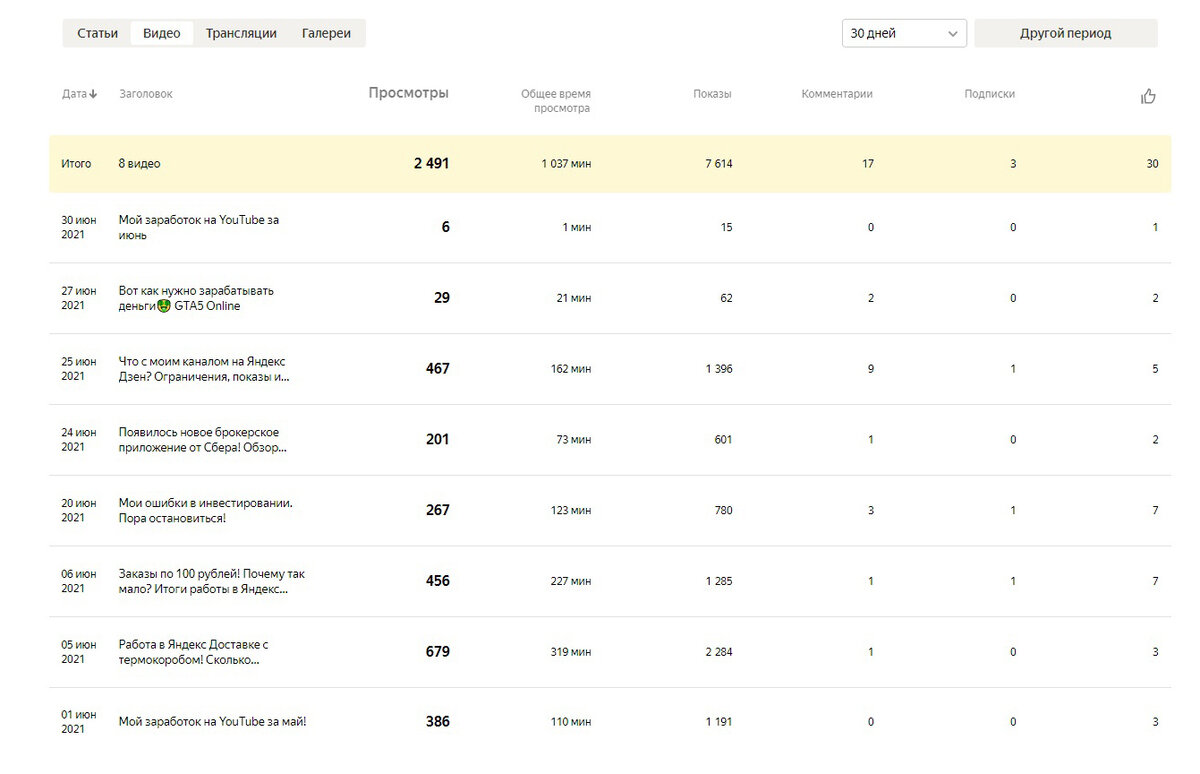Switch to the Галереи tab
The image size is (1200, 774).
pos(326,33)
